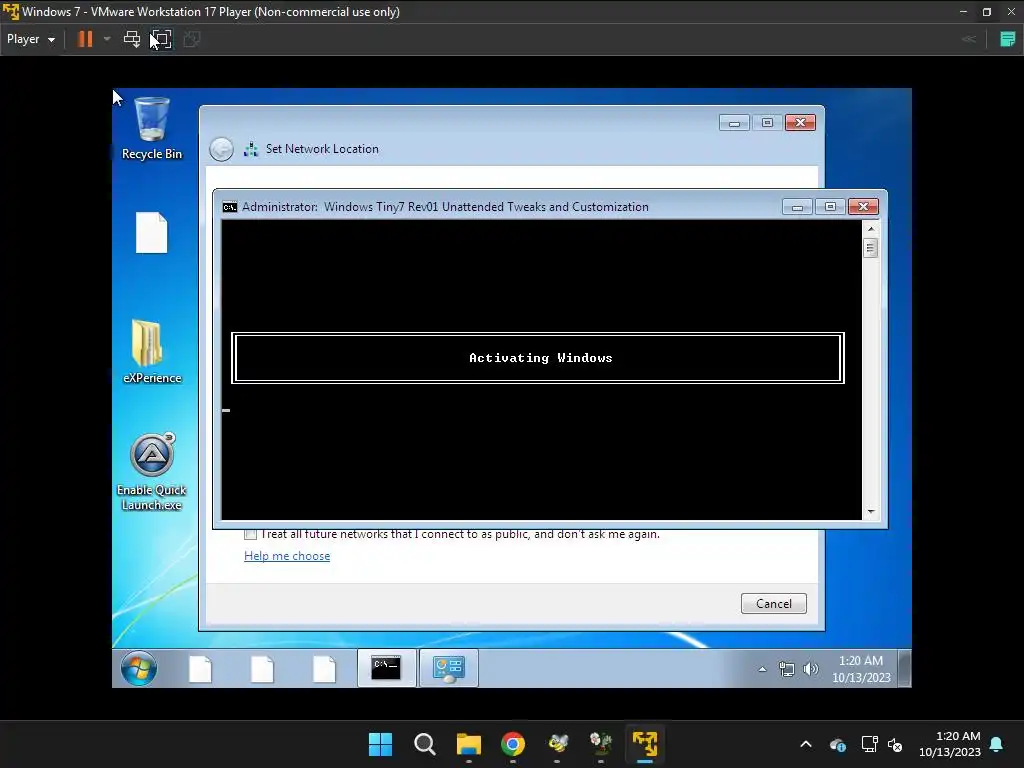Click Cancel in Set Network Location
This screenshot has width=1024, height=768.
(x=773, y=603)
